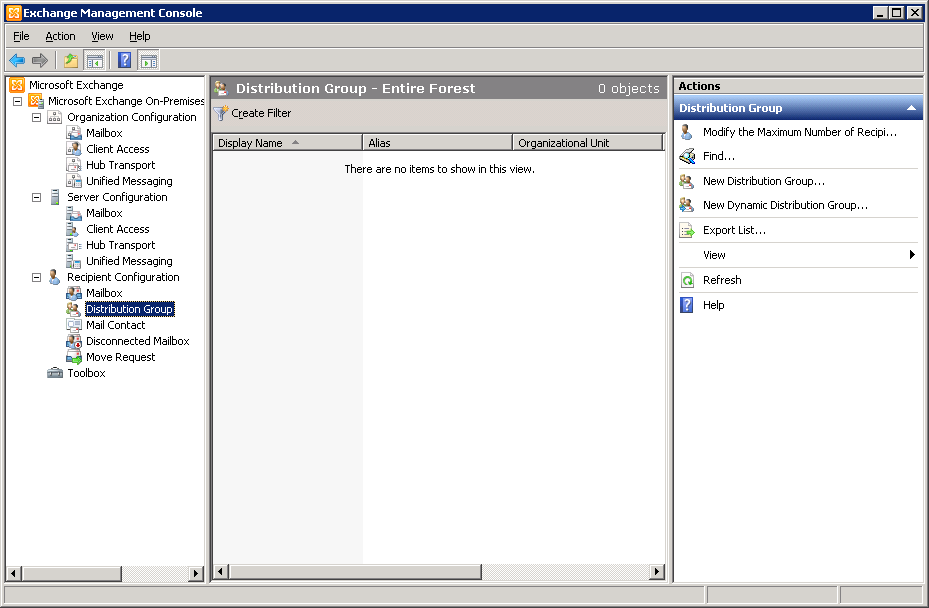Select Unified Messaging under Server Configuration
This screenshot has width=929, height=608.
tap(129, 261)
